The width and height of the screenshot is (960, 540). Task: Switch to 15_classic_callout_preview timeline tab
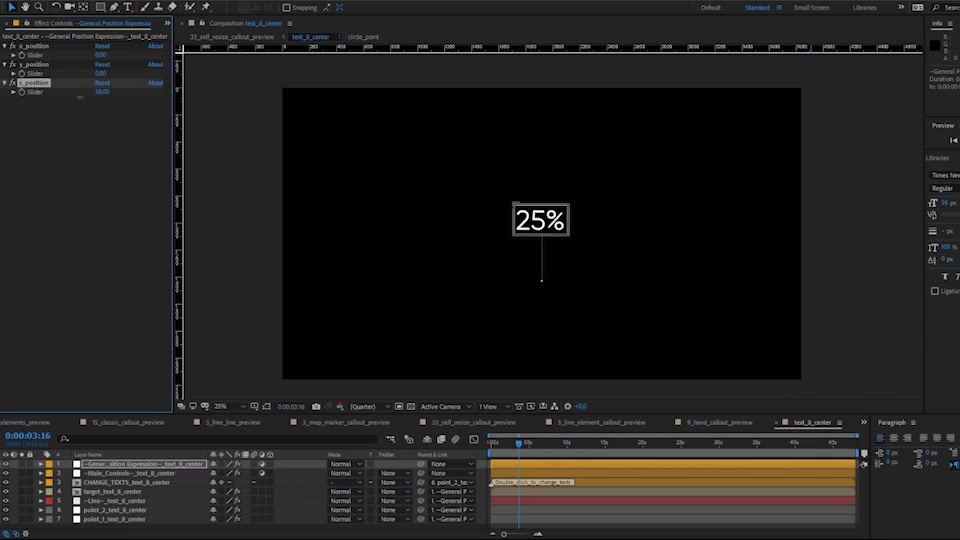coord(128,422)
